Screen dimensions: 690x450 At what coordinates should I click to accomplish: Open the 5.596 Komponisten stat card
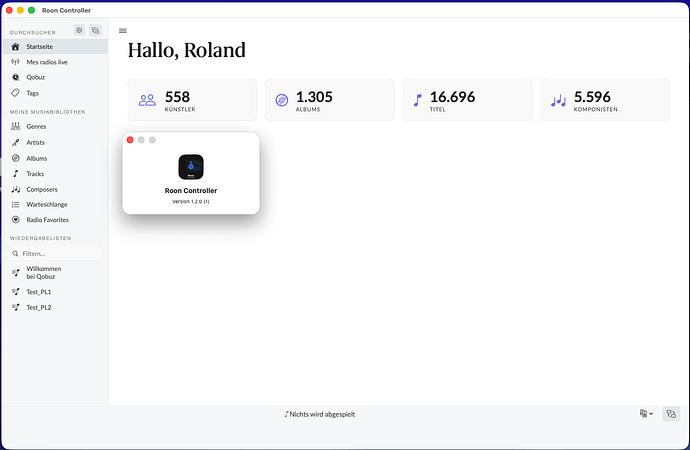click(605, 100)
